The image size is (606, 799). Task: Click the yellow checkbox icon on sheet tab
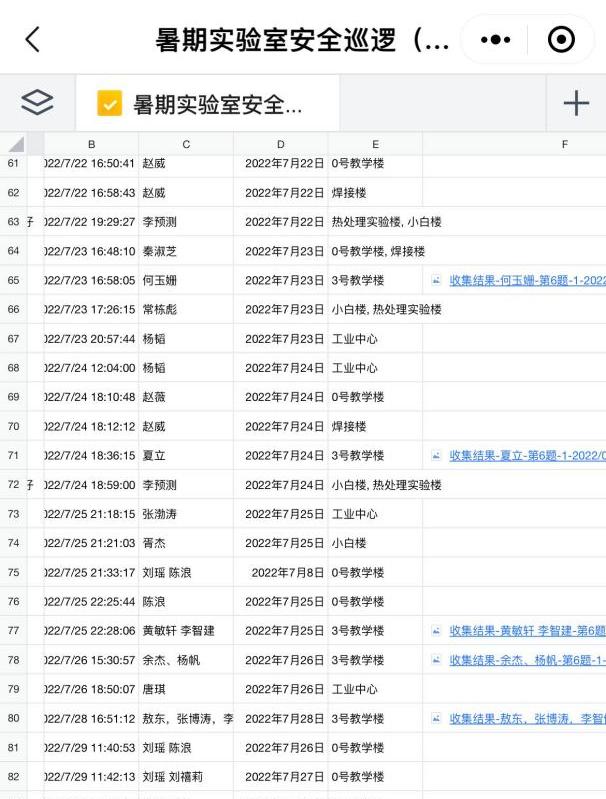tap(109, 103)
